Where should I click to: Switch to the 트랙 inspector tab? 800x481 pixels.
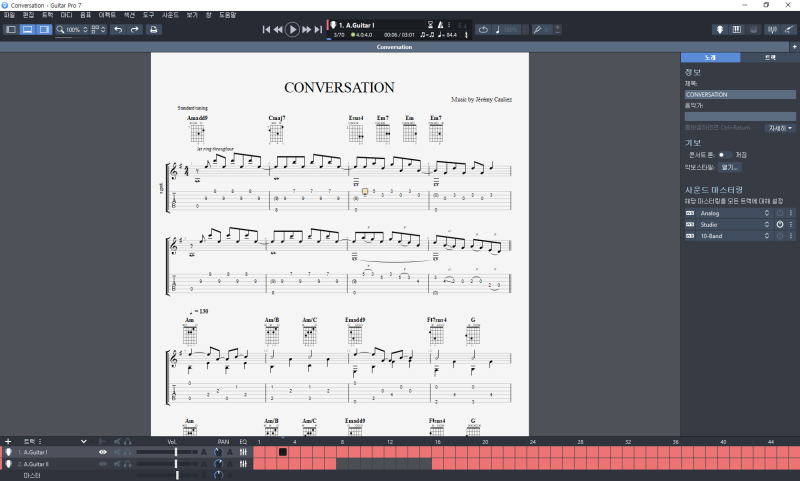pos(770,58)
